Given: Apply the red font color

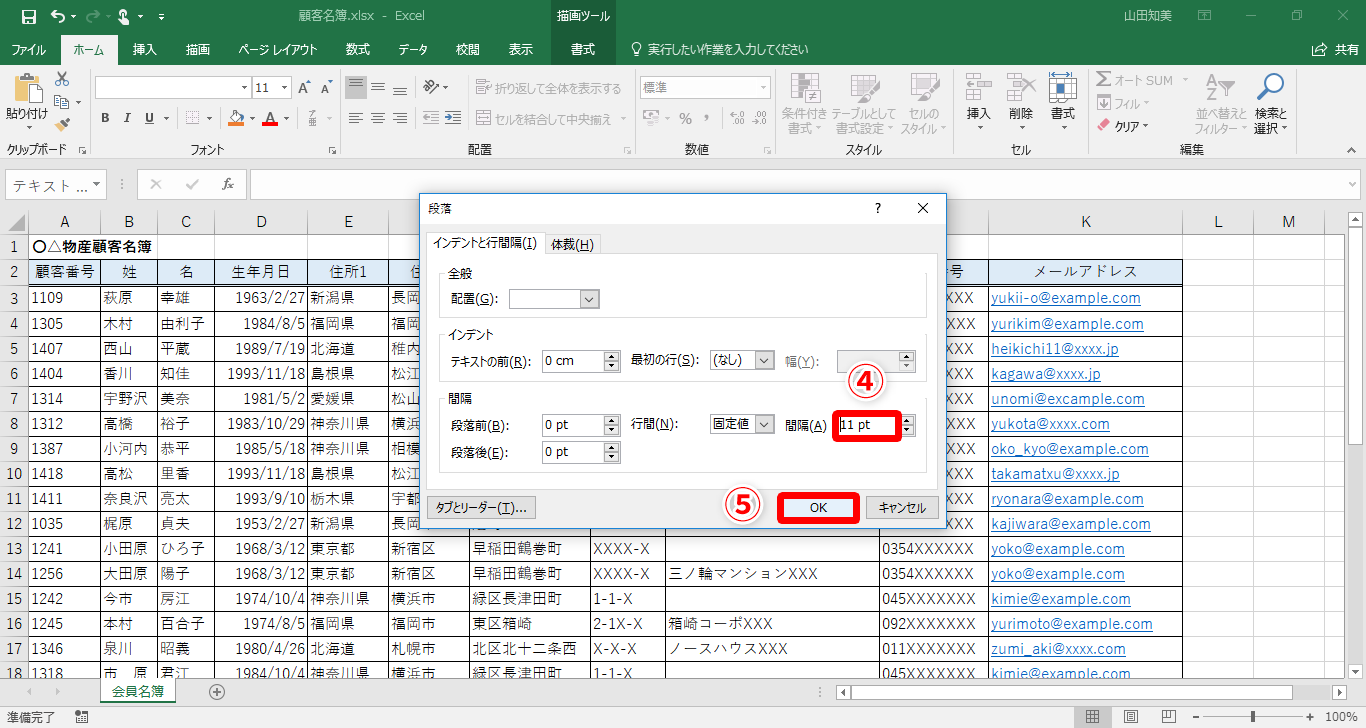Looking at the screenshot, I should 269,119.
